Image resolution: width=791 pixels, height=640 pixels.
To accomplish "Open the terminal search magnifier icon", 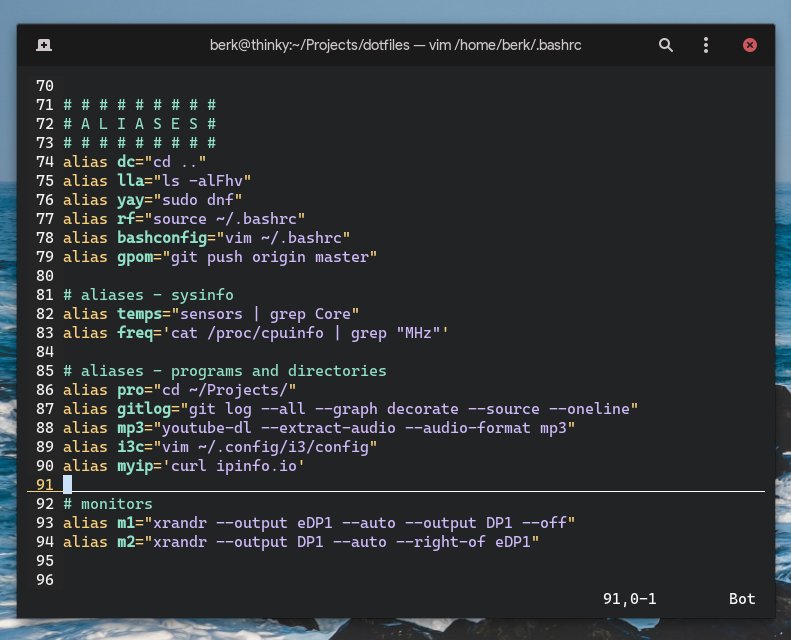I will 666,45.
